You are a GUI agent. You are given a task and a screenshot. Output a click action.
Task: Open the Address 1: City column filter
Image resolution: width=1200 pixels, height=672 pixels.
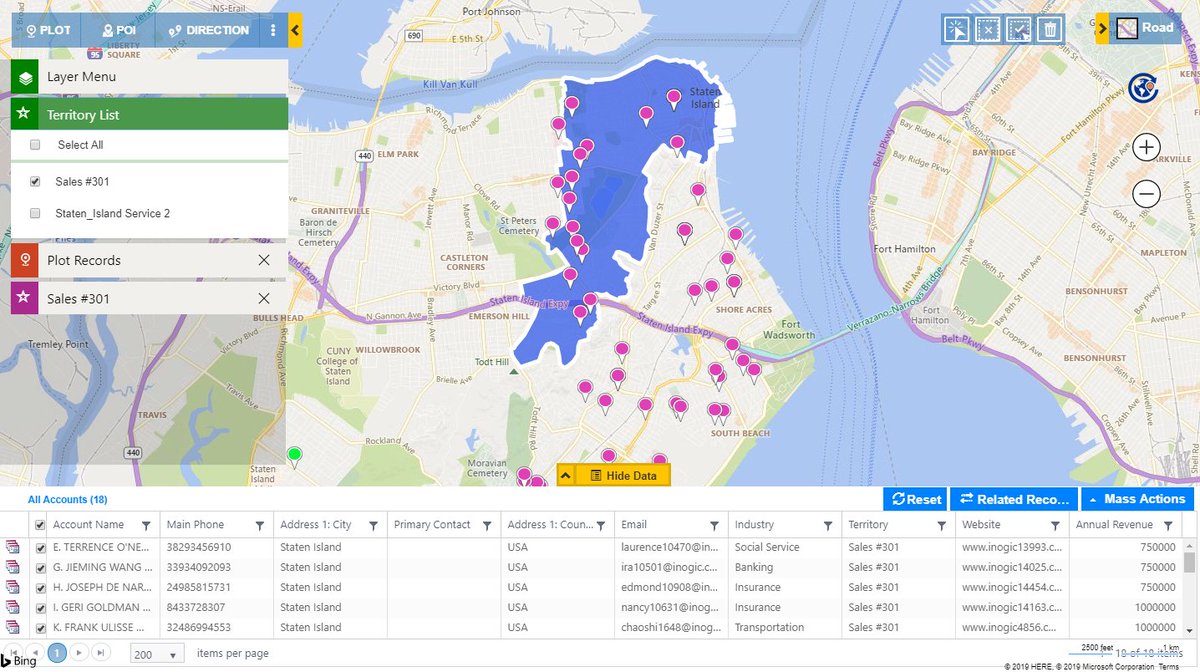coord(373,525)
